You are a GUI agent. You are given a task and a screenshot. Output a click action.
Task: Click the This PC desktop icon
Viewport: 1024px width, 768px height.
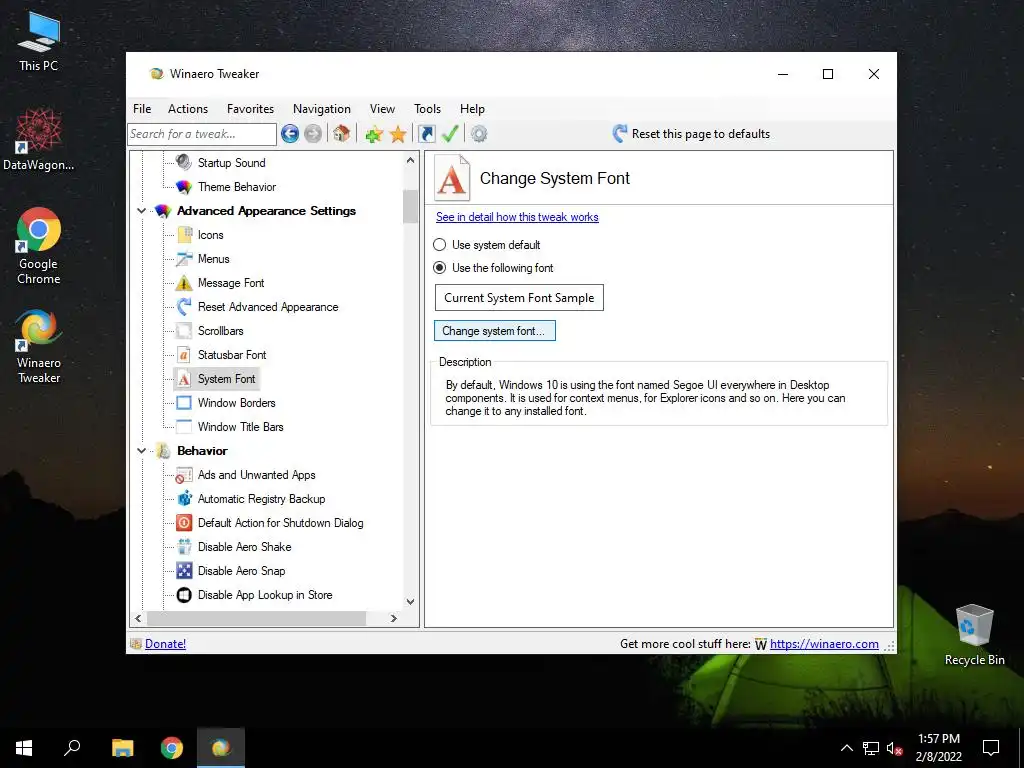coord(39,40)
